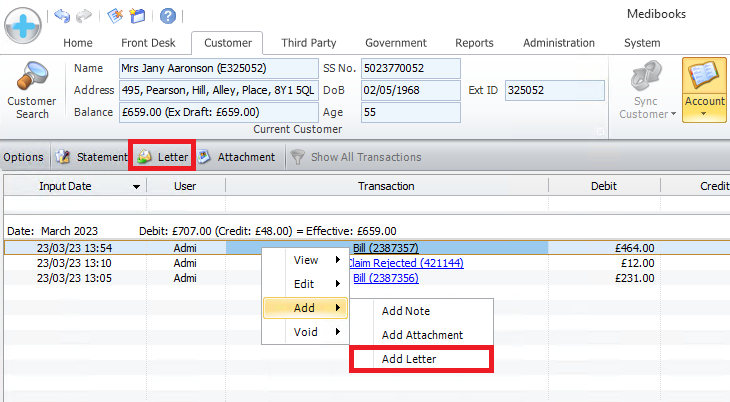Open the Reports ribbon tab
The image size is (730, 402).
click(x=473, y=43)
